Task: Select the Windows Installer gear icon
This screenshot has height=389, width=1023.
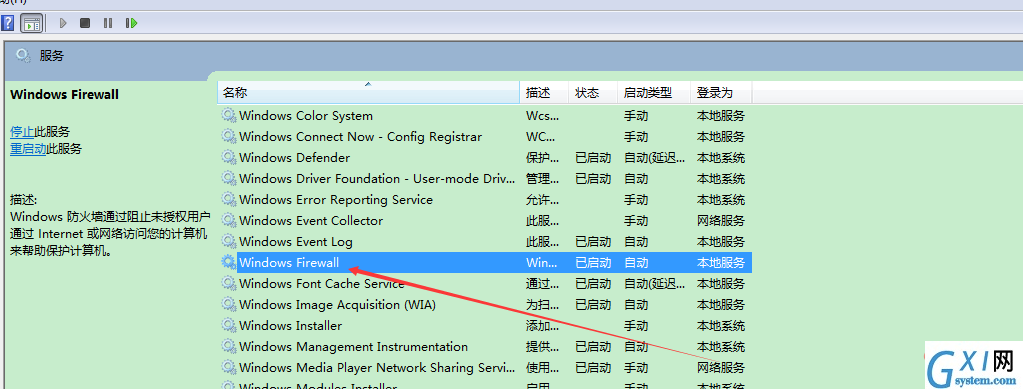Action: 228,325
